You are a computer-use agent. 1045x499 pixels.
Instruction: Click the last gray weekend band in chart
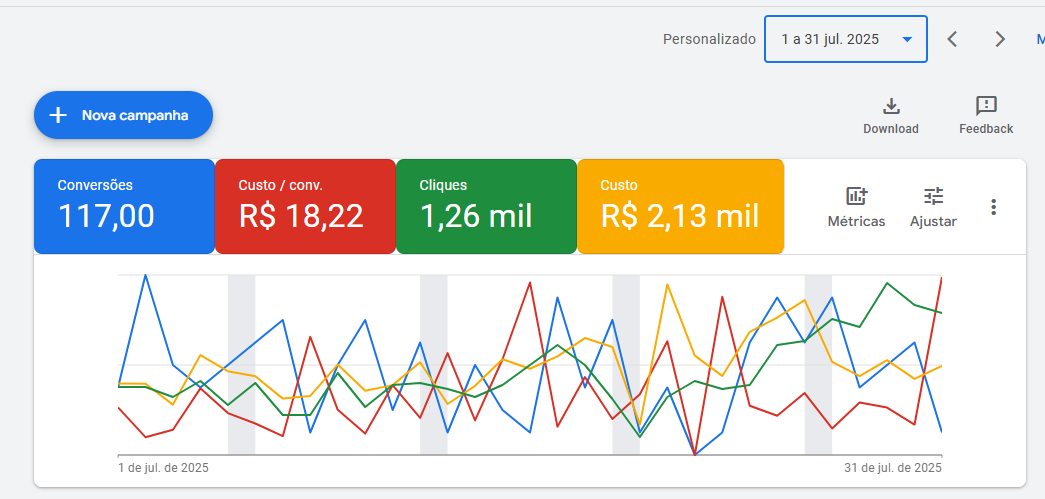818,365
